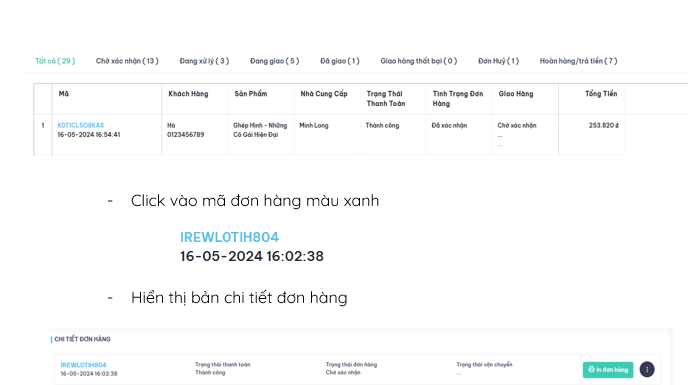Viewport: 688px width, 385px height.
Task: Click the Nhà Cung Cấp column header
Action: click(324, 94)
